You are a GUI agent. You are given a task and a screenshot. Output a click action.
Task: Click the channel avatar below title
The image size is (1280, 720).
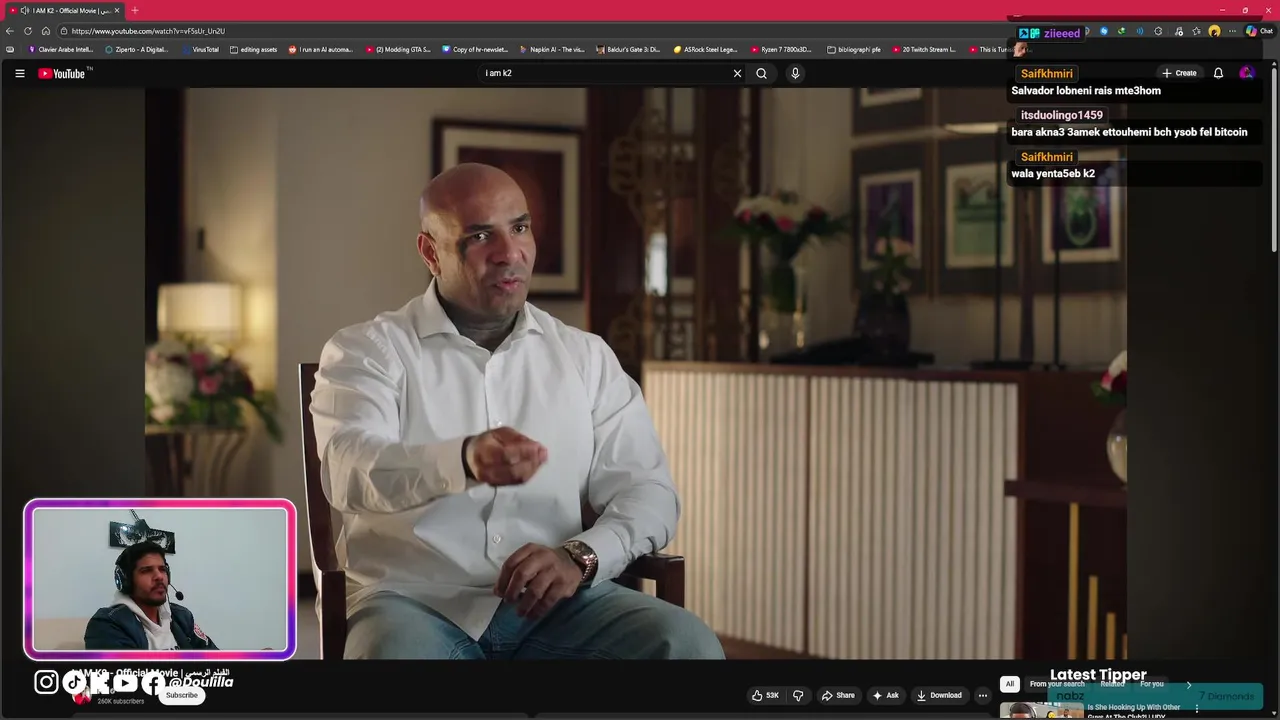click(x=82, y=696)
